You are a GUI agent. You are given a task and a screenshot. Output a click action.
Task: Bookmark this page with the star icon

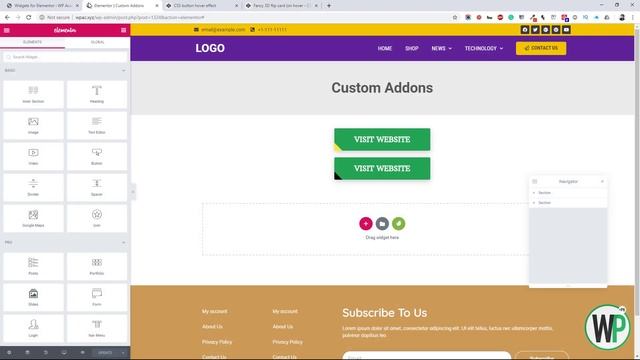tap(455, 18)
